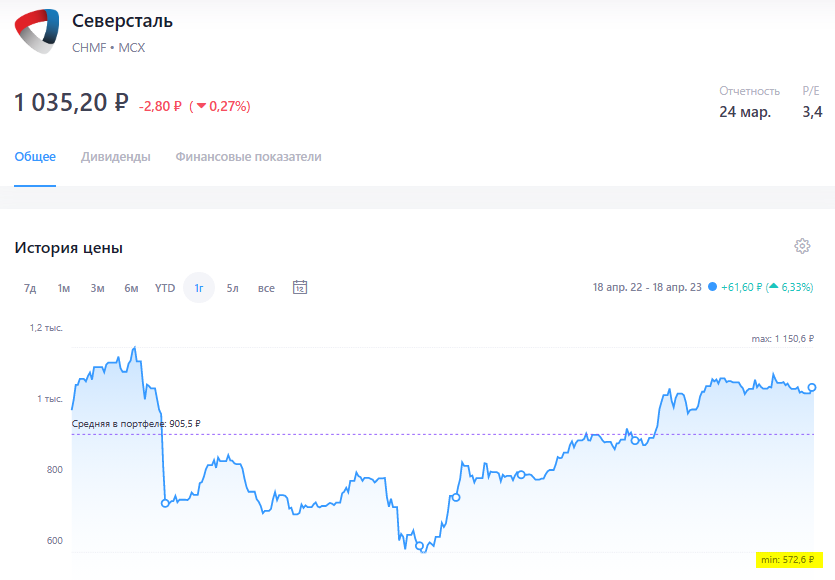Open chart settings gear icon
The height and width of the screenshot is (580, 835).
pyautogui.click(x=802, y=246)
